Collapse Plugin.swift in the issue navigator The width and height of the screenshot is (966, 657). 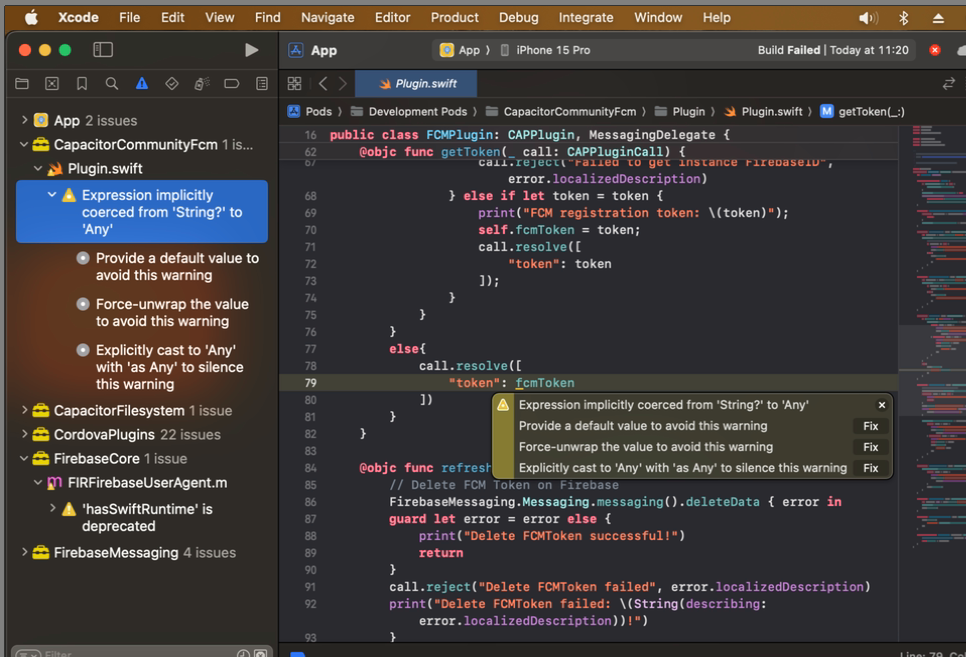[38, 168]
